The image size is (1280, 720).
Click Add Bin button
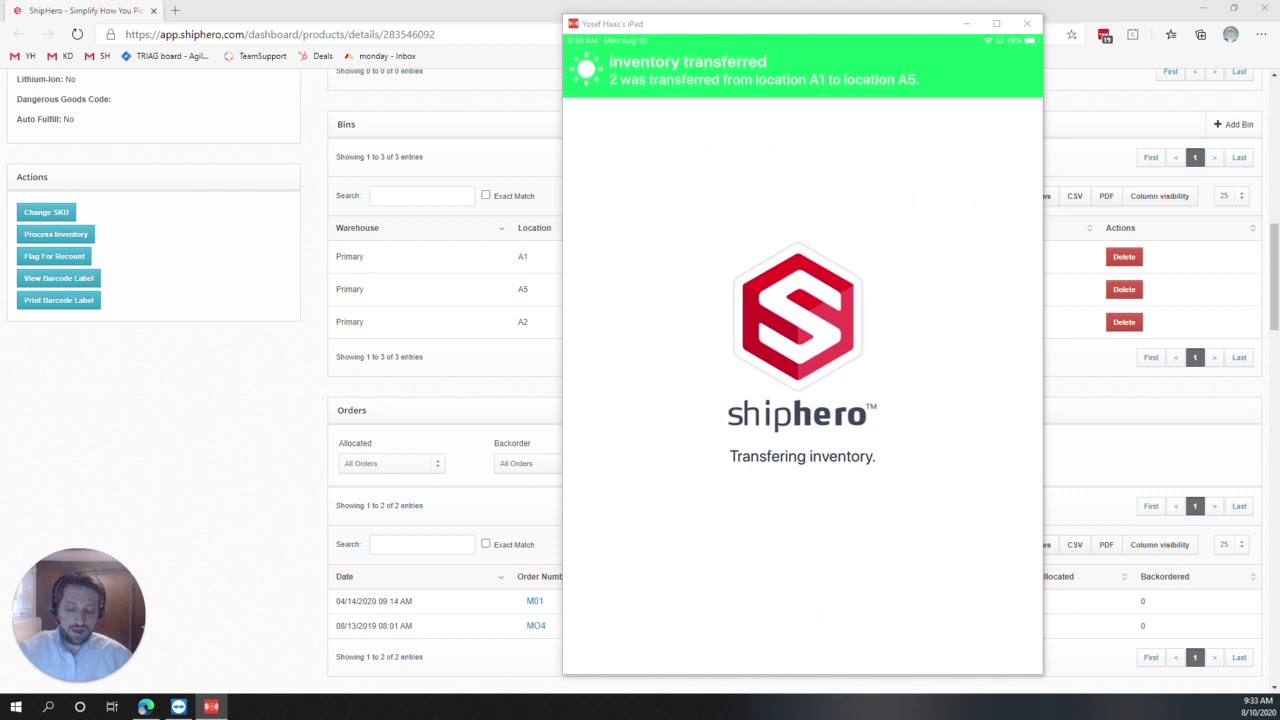click(1233, 124)
